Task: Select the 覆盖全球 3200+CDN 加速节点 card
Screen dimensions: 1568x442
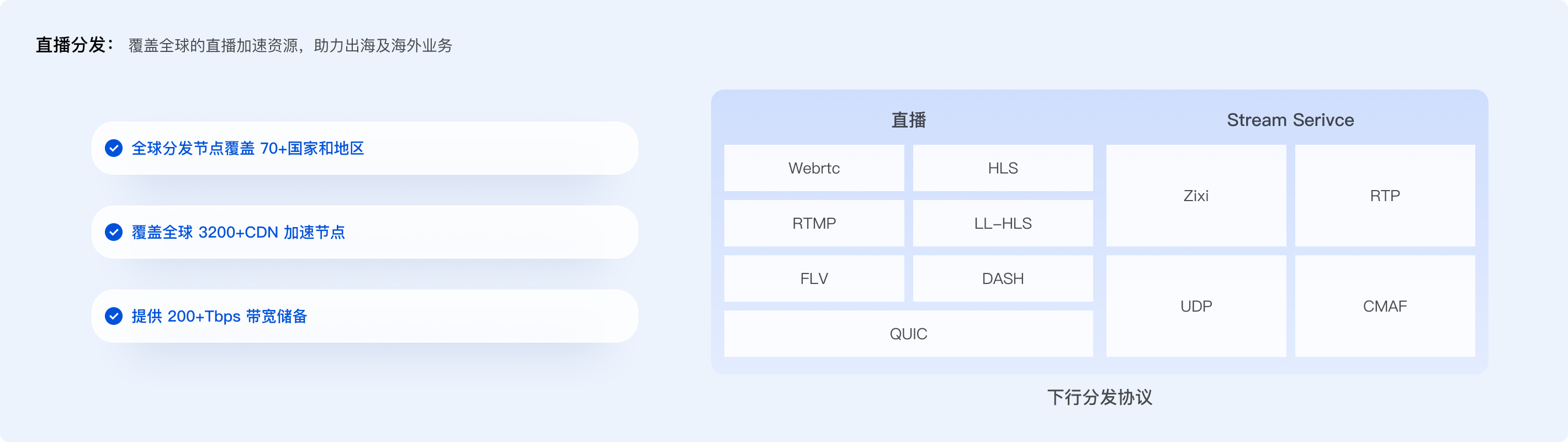Action: (364, 232)
